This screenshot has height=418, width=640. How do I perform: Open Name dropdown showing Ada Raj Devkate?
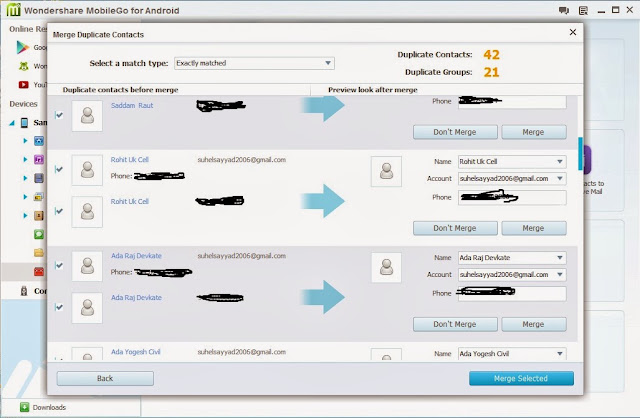(512, 258)
